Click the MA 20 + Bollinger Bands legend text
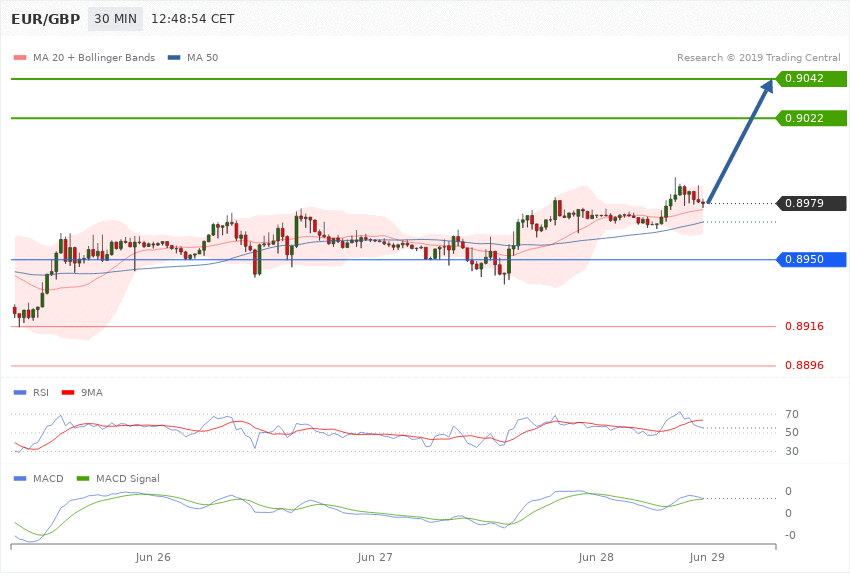This screenshot has height=576, width=850. tap(94, 57)
